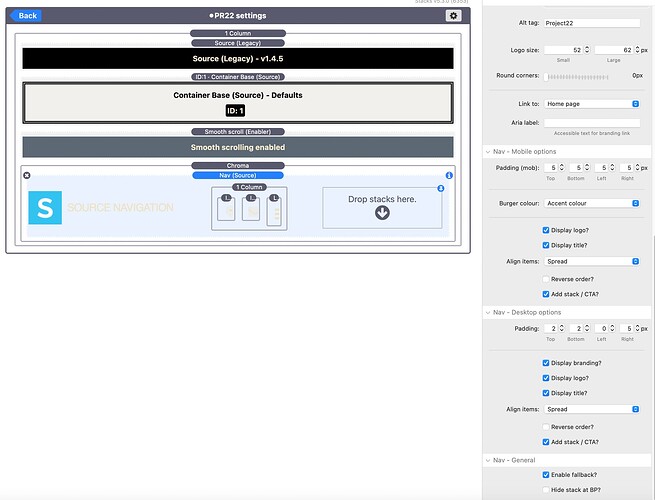Select the middle column icon in the Nav stack
This screenshot has width=655, height=500.
pos(250,208)
